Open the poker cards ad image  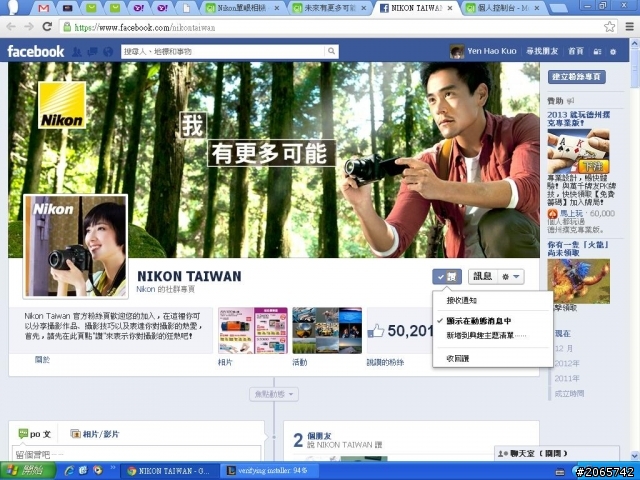pos(578,151)
